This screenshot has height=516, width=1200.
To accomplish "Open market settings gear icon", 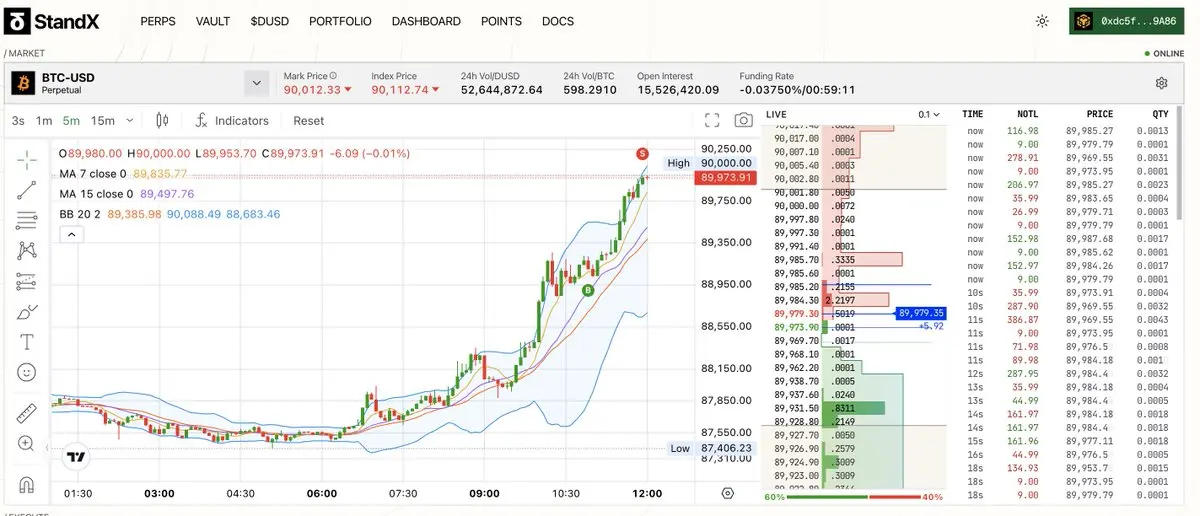I will click(x=1161, y=83).
